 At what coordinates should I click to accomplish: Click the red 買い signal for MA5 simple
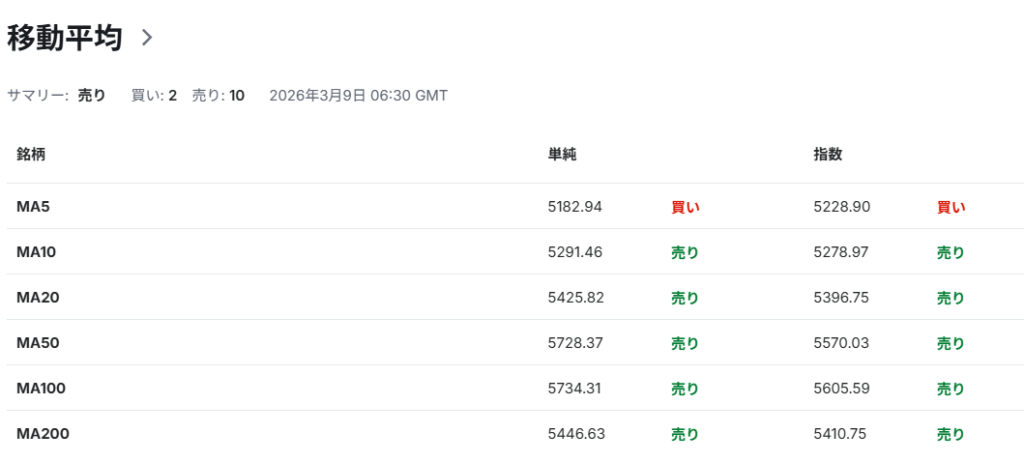(x=685, y=208)
